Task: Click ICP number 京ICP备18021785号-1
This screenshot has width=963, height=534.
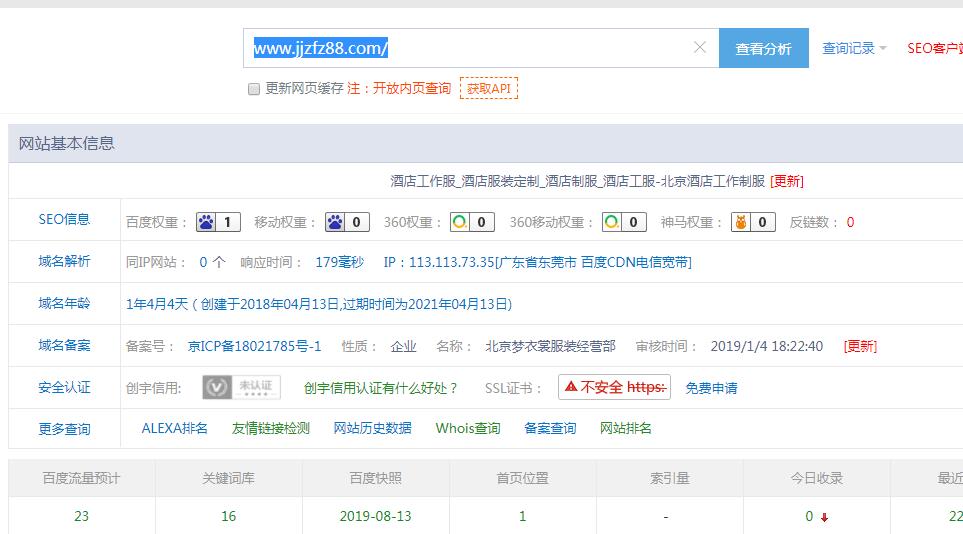Action: (x=254, y=346)
